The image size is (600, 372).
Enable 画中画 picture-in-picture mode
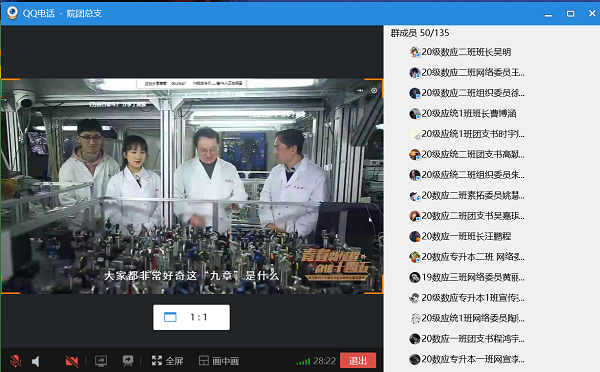pyautogui.click(x=219, y=361)
